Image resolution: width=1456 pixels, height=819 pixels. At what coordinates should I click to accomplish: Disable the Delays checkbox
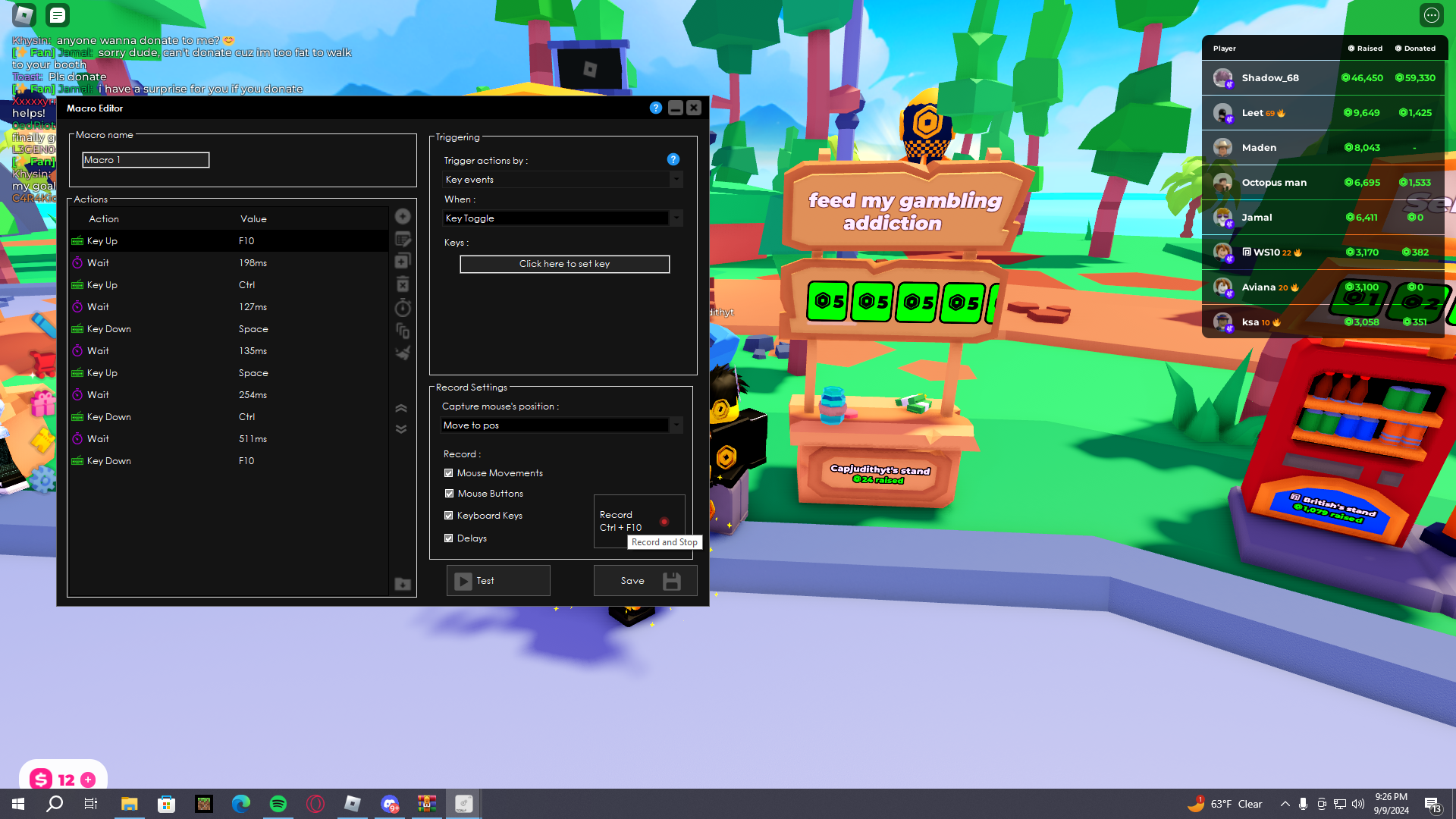449,538
